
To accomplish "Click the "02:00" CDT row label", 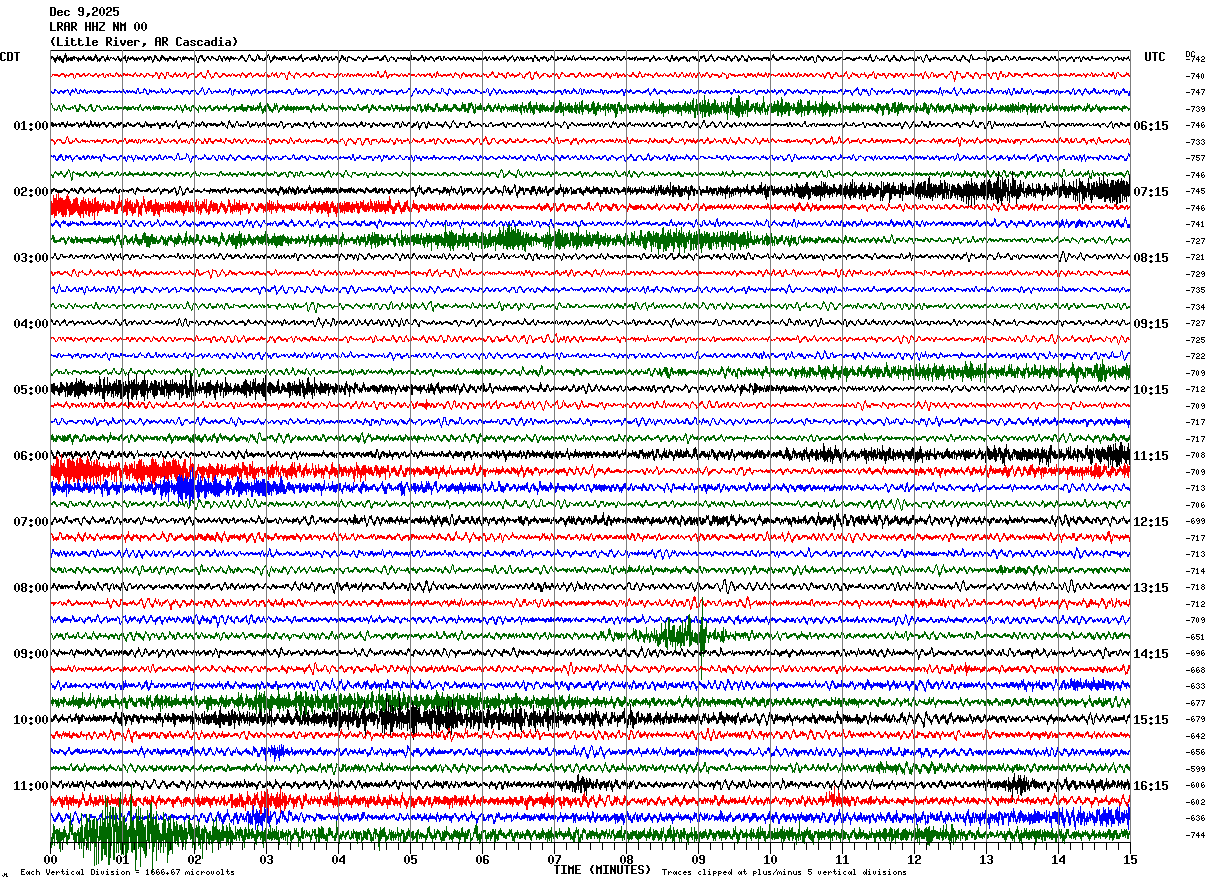I will click(x=30, y=192).
